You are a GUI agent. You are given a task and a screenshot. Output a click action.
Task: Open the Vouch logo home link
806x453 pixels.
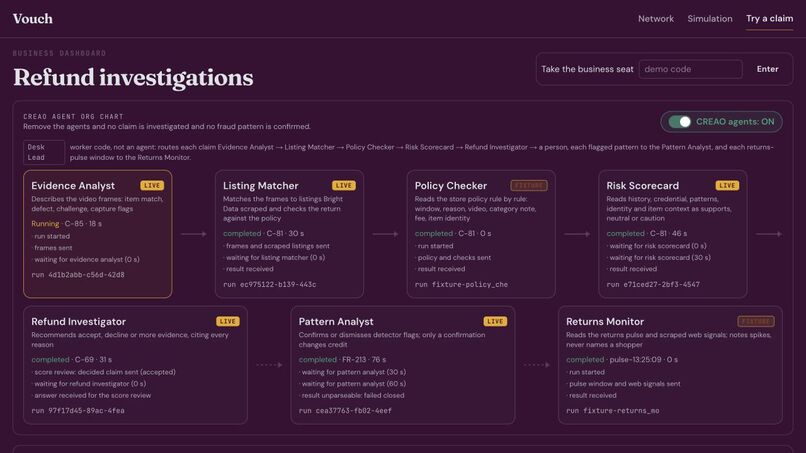click(32, 19)
